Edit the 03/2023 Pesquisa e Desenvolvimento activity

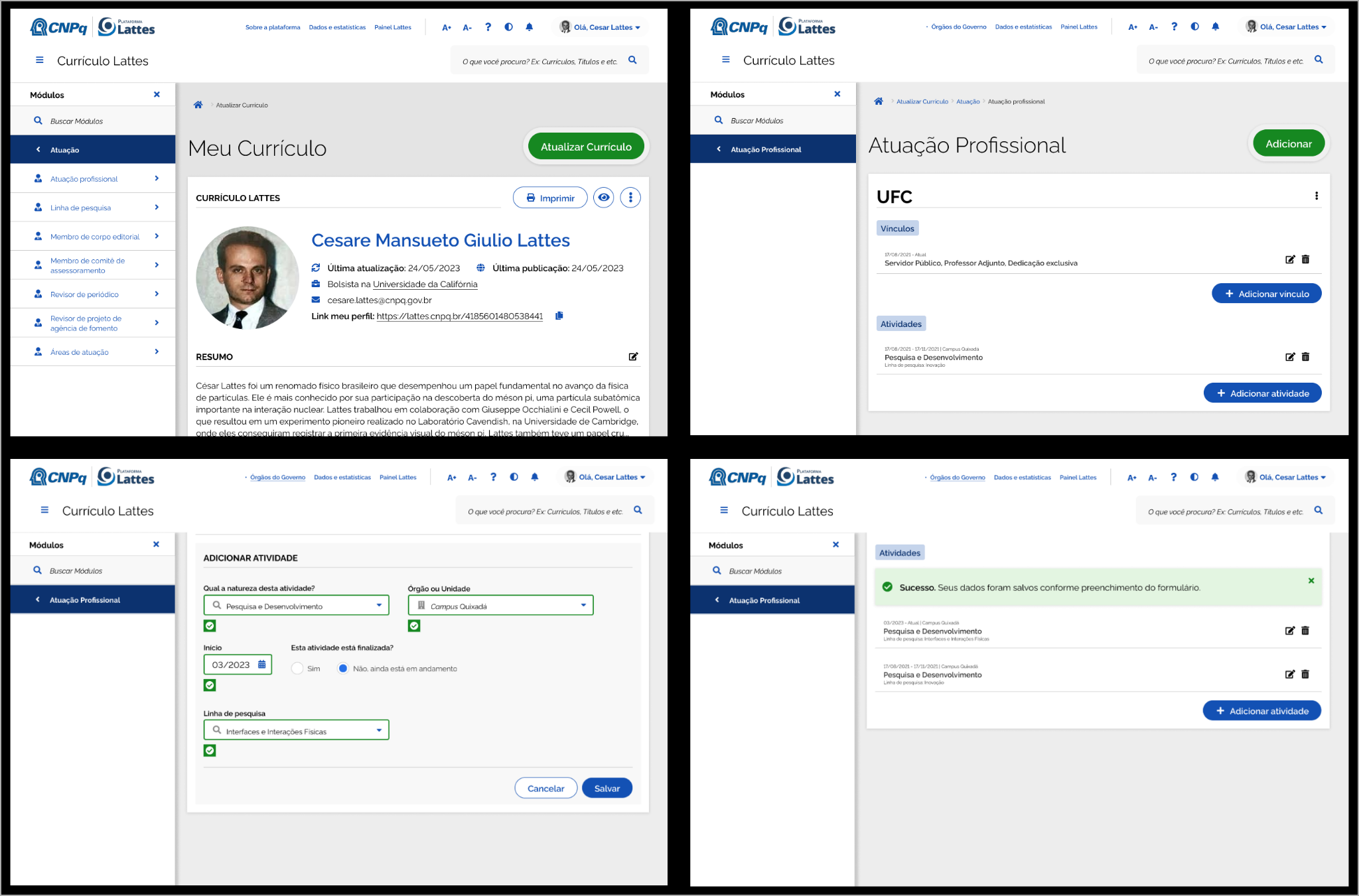(1290, 631)
